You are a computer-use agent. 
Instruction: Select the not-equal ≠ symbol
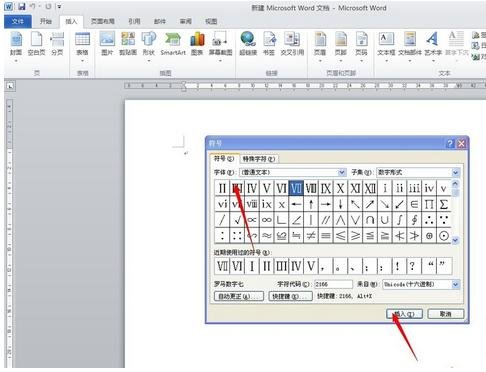(x=311, y=236)
